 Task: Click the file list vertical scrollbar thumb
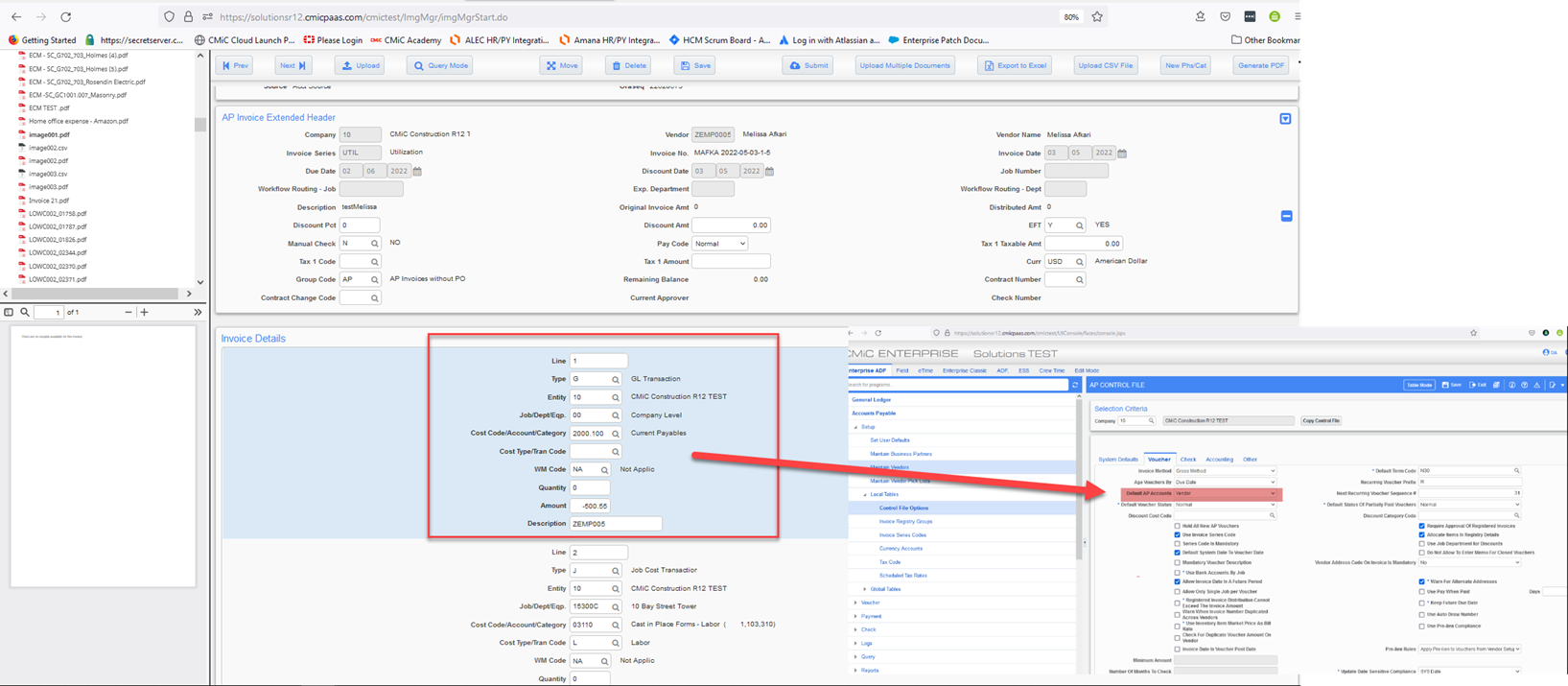199,125
